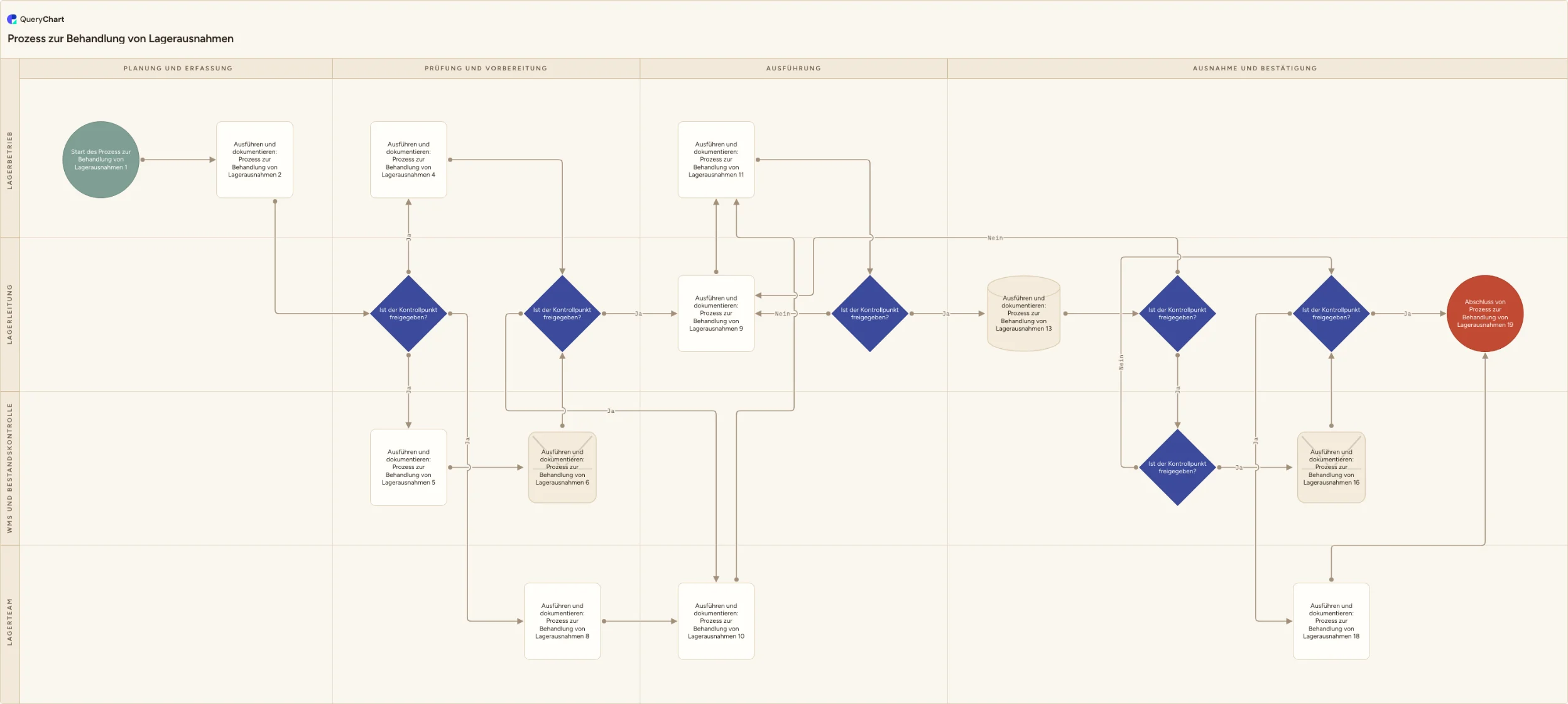Click the LAGERLEITUNG swimlane label

9,314
